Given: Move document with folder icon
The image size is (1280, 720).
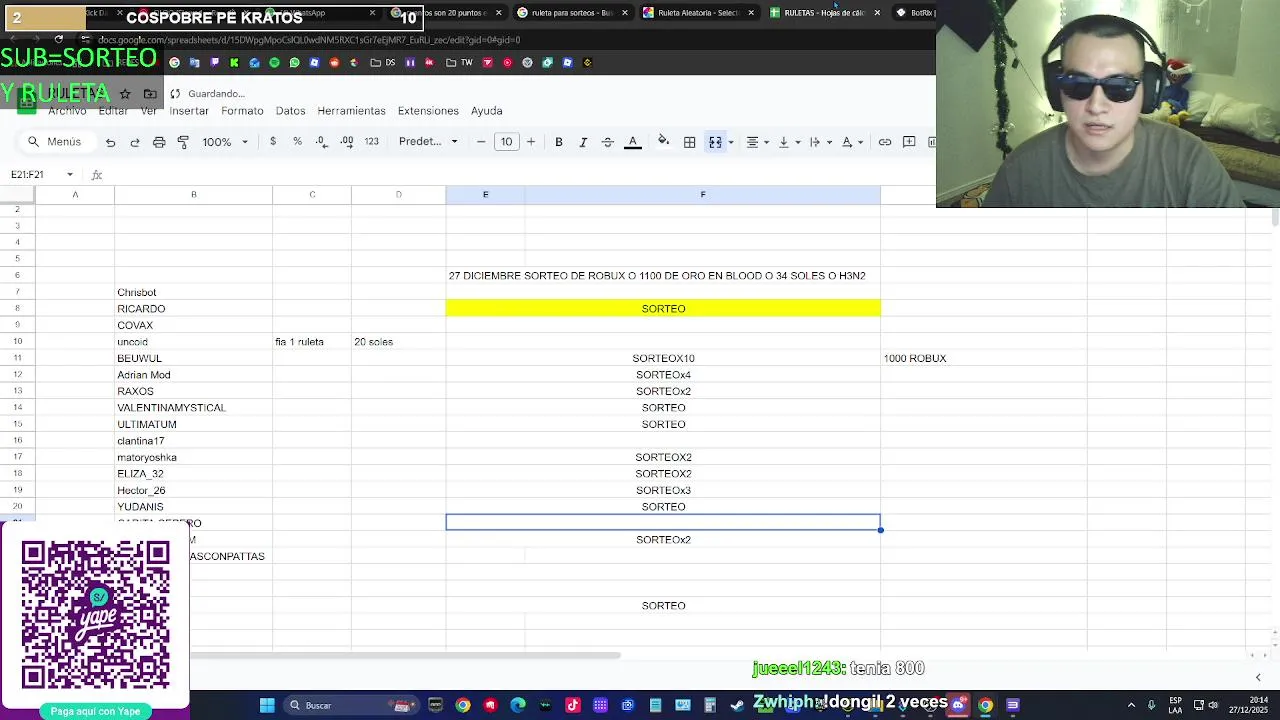Looking at the screenshot, I should [x=150, y=94].
